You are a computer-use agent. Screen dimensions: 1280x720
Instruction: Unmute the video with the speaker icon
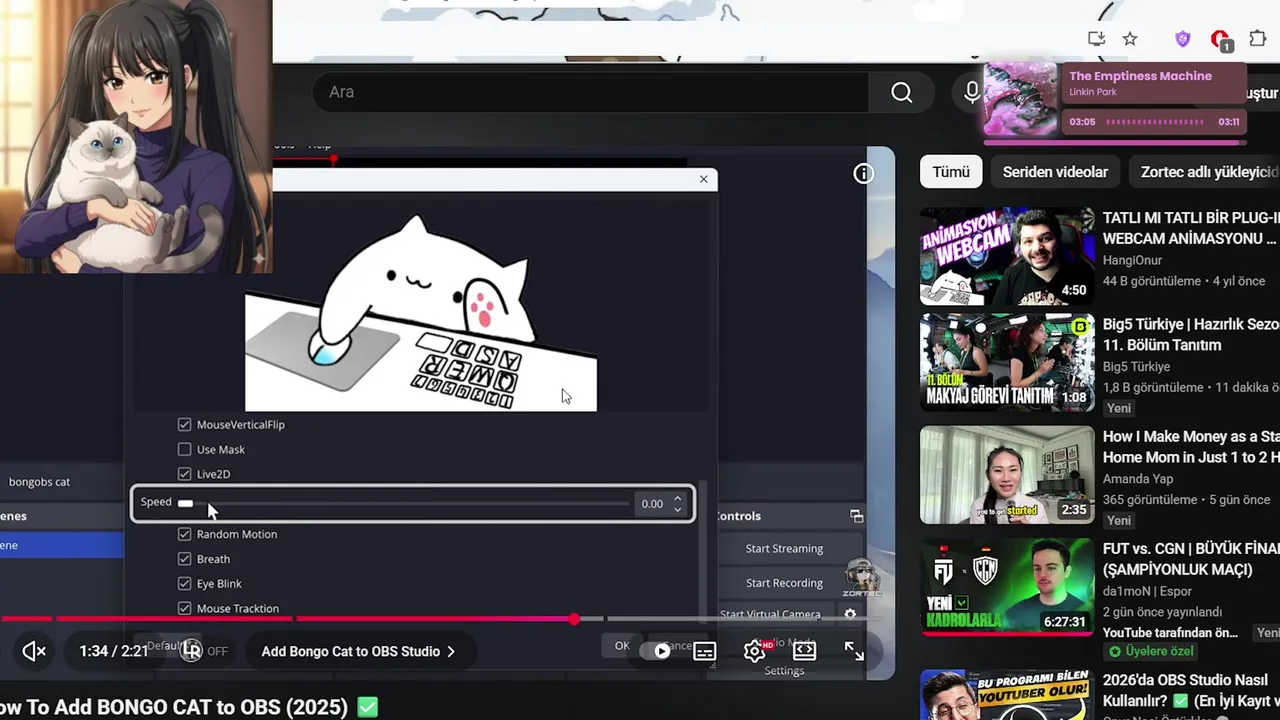click(x=34, y=651)
